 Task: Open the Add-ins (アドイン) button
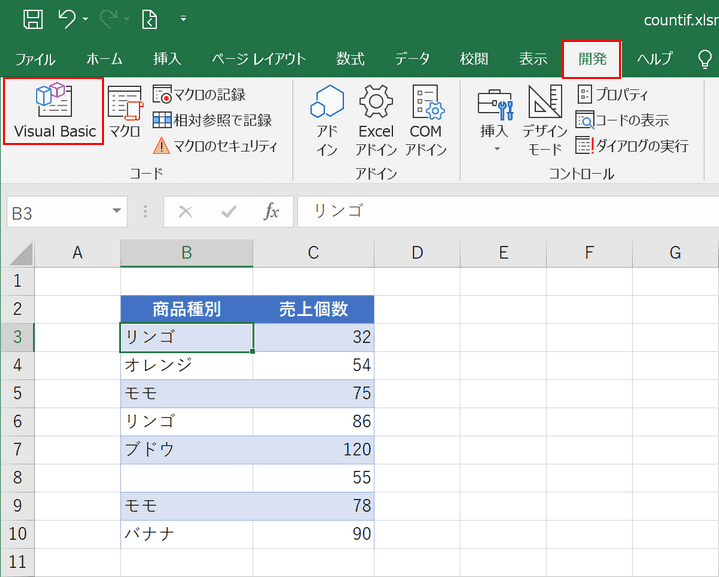coord(327,120)
